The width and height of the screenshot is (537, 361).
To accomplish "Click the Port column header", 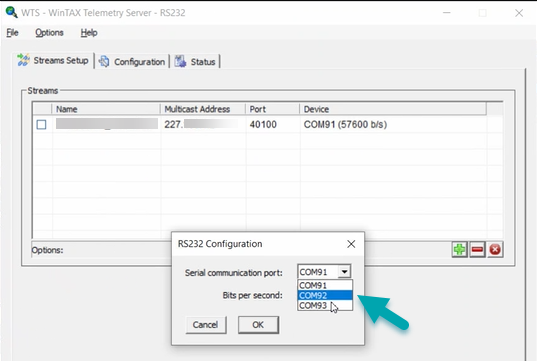I will coord(273,109).
